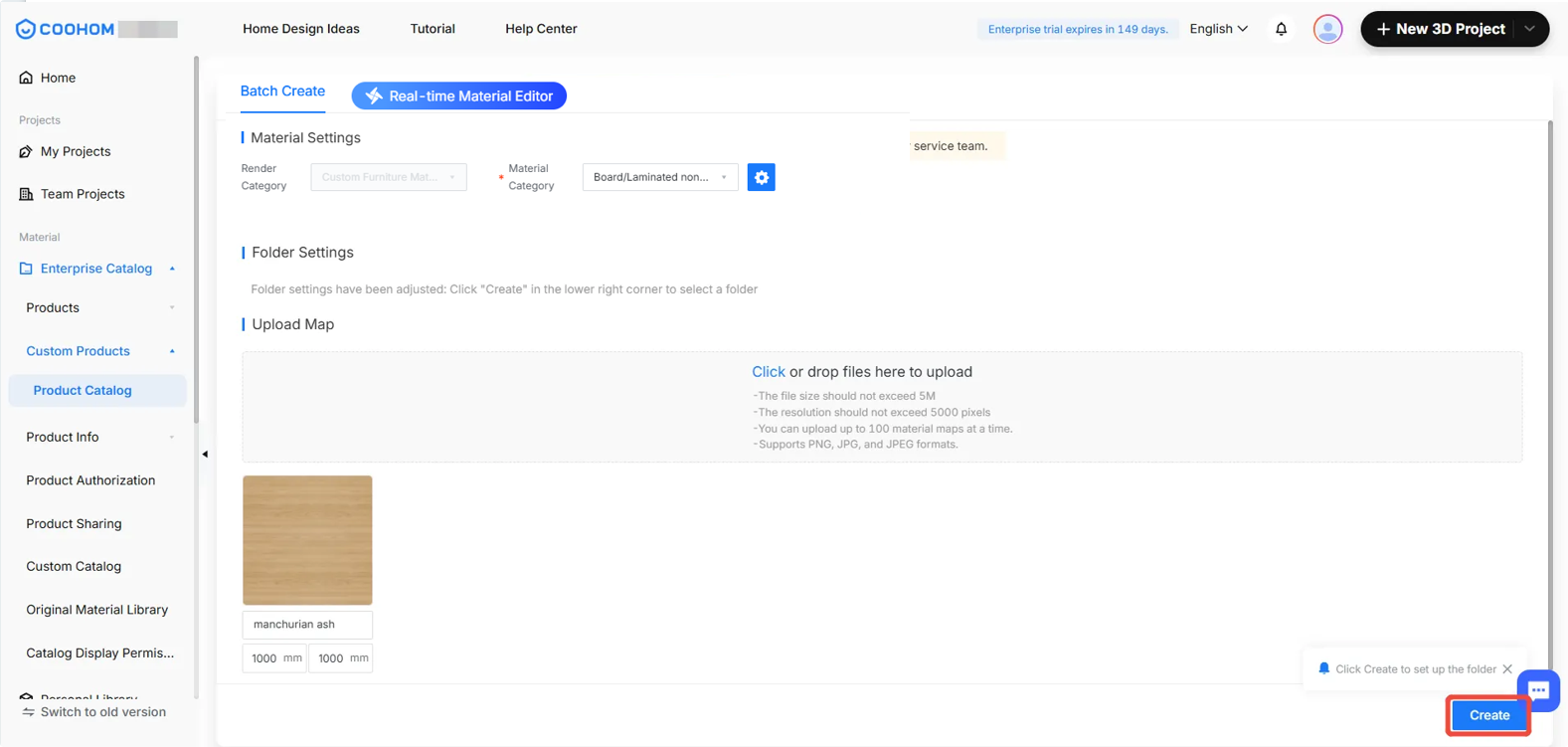Open the English language selector
Screen dimensions: 1568x747
tap(1218, 29)
